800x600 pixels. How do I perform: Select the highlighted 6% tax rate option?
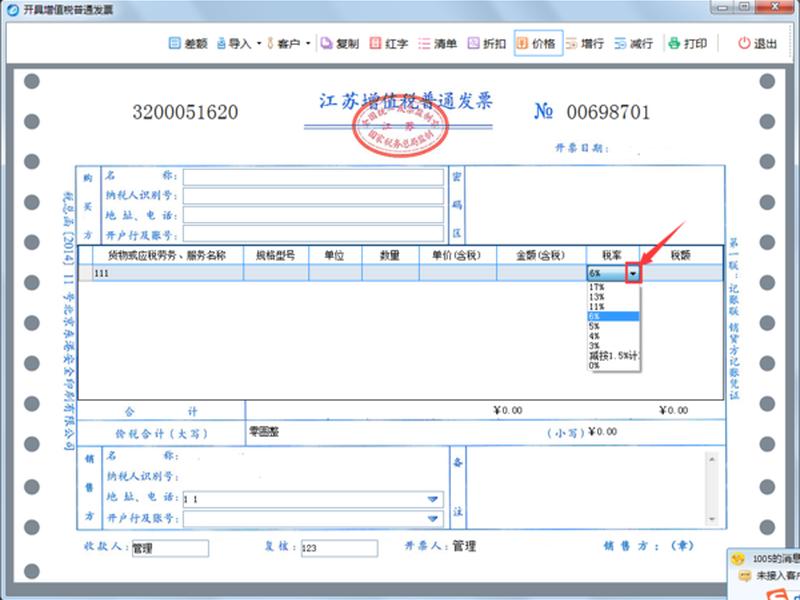pyautogui.click(x=613, y=317)
